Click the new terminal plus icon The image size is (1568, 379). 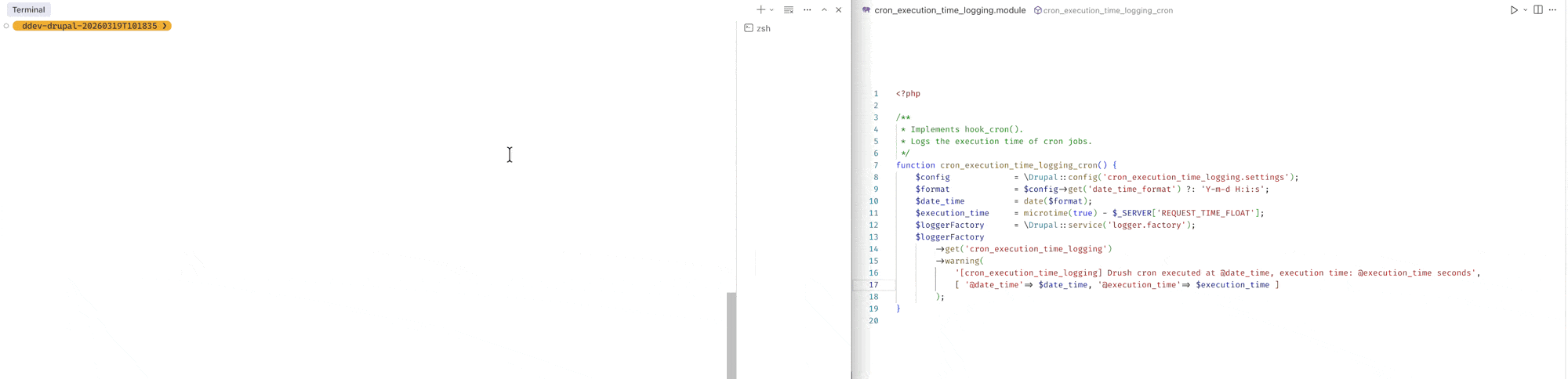tap(760, 10)
